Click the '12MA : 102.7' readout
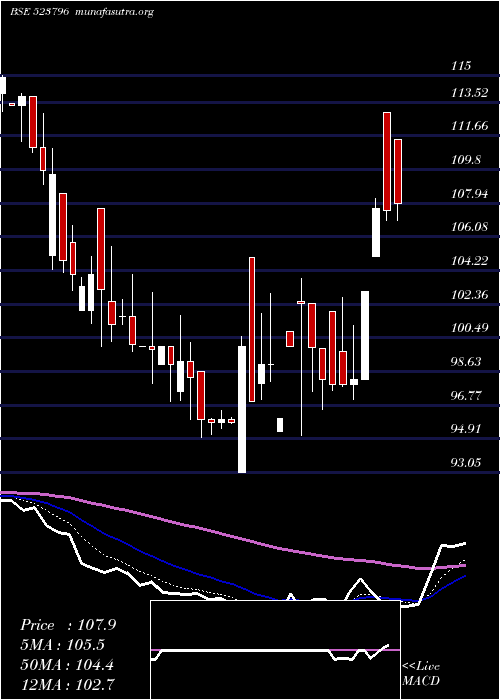 [67, 685]
